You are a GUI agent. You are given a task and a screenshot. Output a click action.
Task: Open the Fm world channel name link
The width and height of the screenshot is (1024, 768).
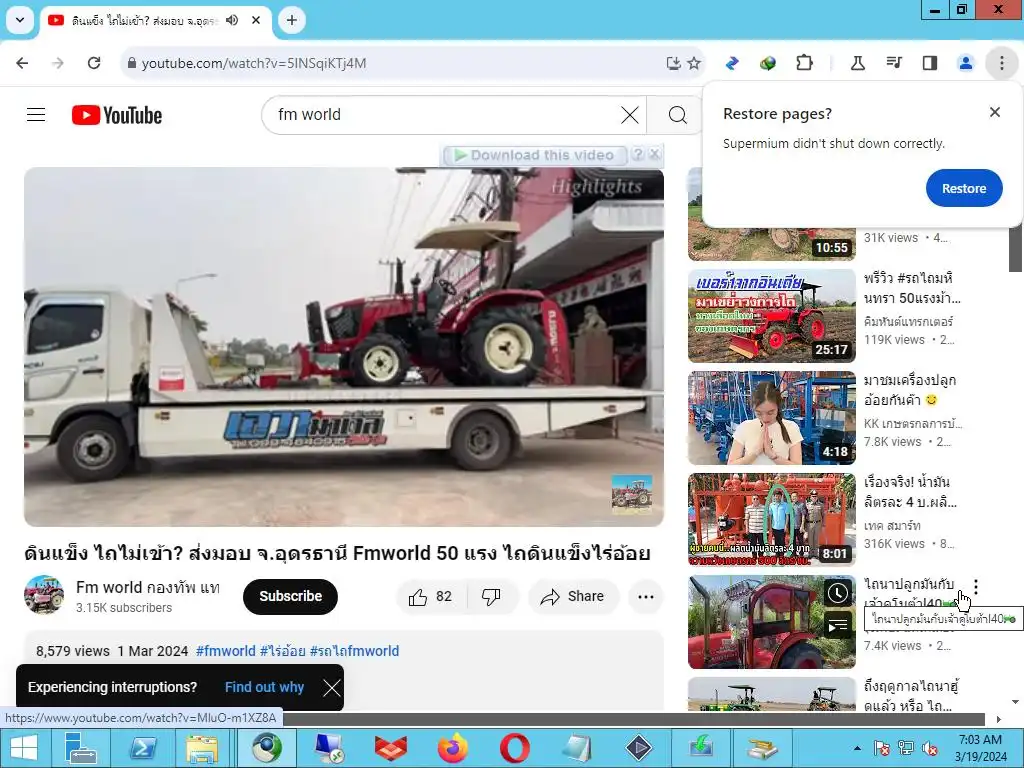[x=148, y=587]
